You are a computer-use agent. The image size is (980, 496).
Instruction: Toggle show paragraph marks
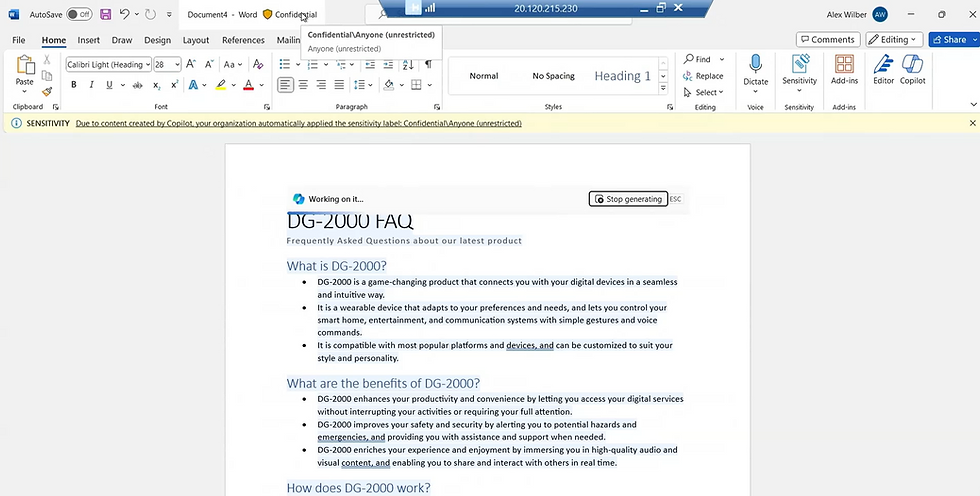coord(428,64)
